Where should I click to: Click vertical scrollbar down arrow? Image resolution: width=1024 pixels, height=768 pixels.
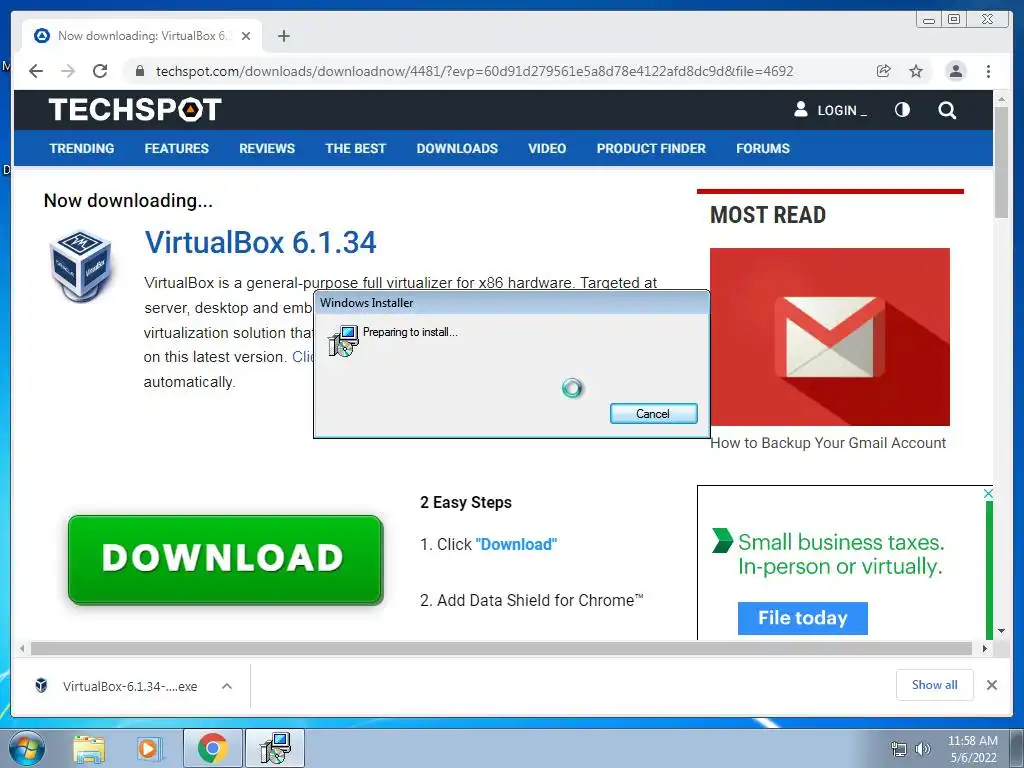(x=1002, y=631)
